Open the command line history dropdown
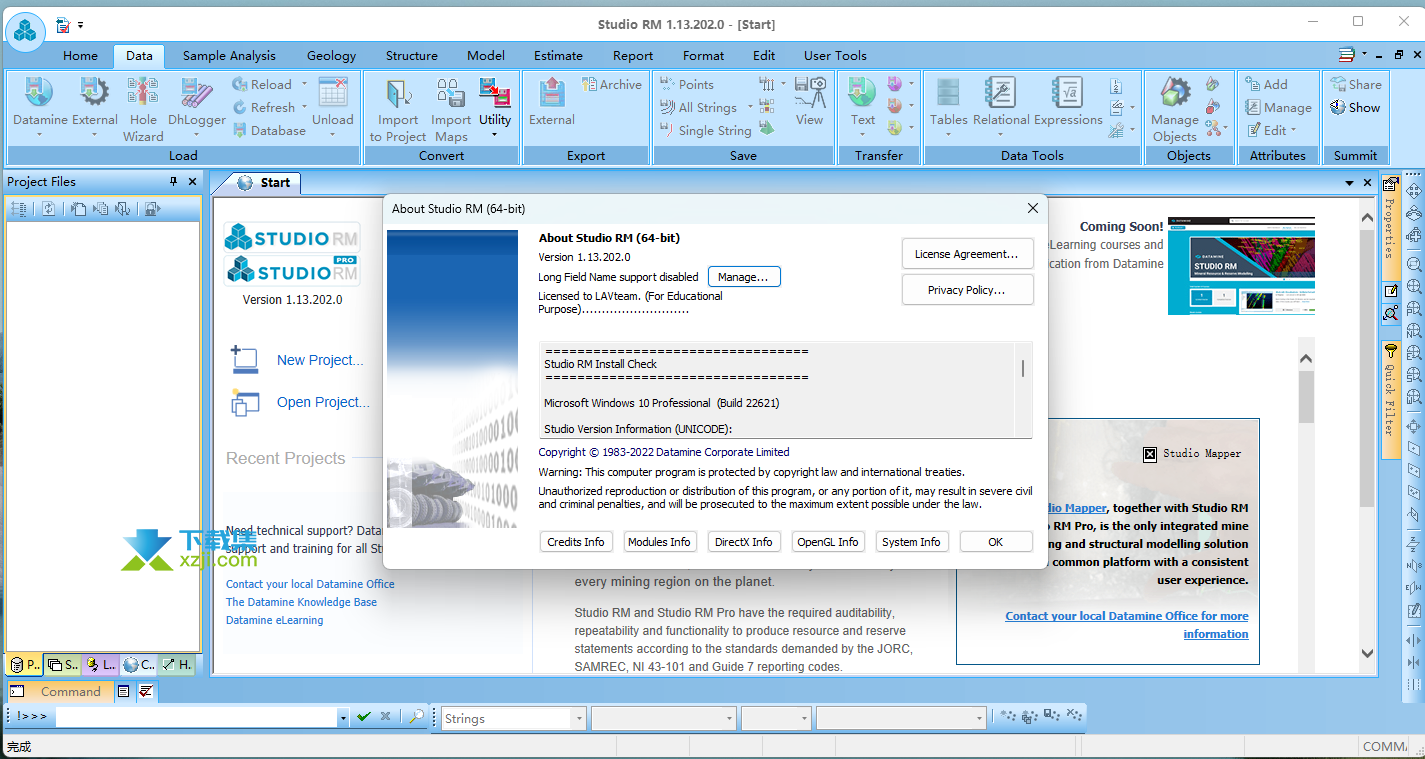1425x759 pixels. pos(343,717)
